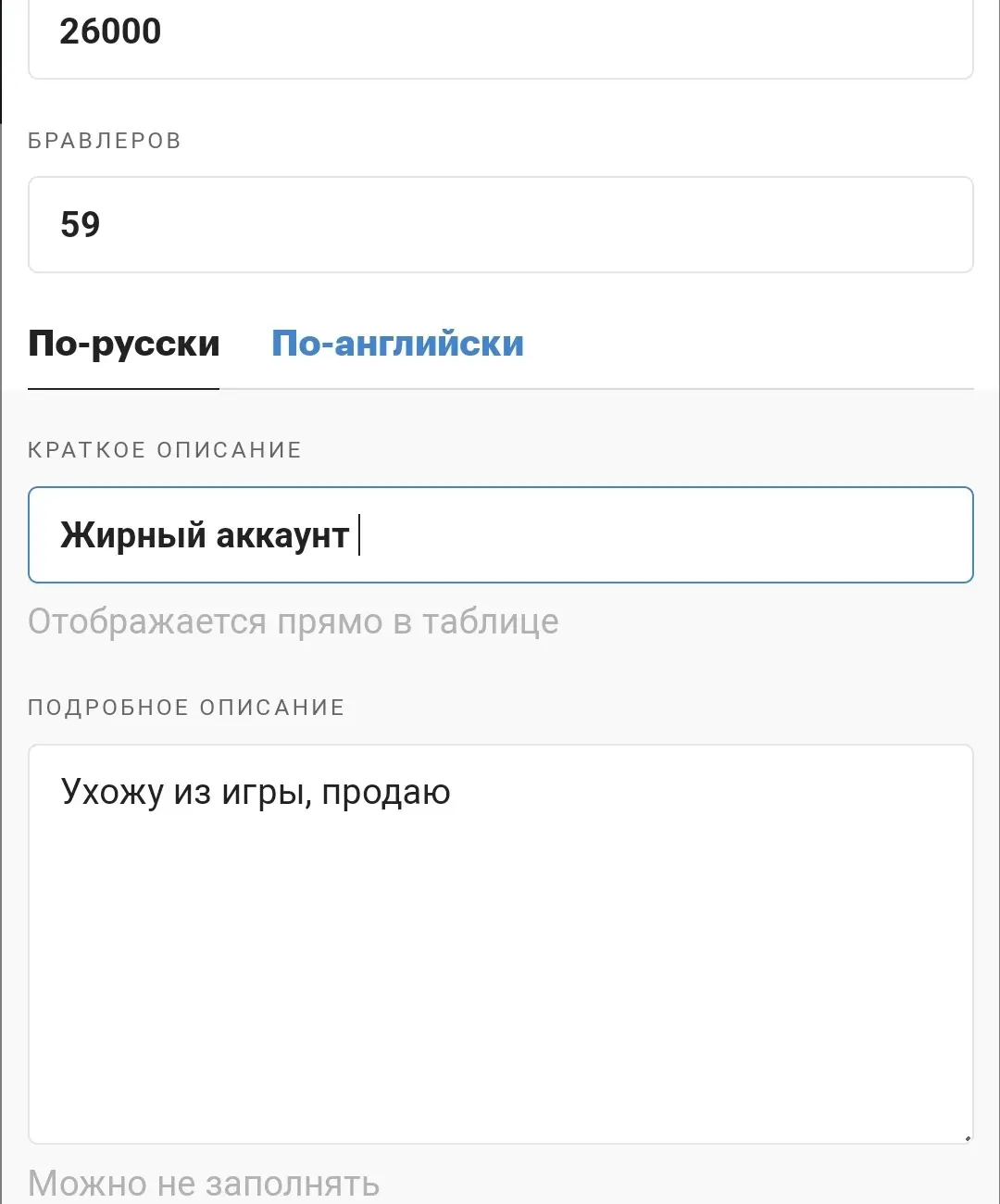Click the КРАТКОЕ ОПИСАНИЕ label
Image resolution: width=1000 pixels, height=1204 pixels.
165,450
